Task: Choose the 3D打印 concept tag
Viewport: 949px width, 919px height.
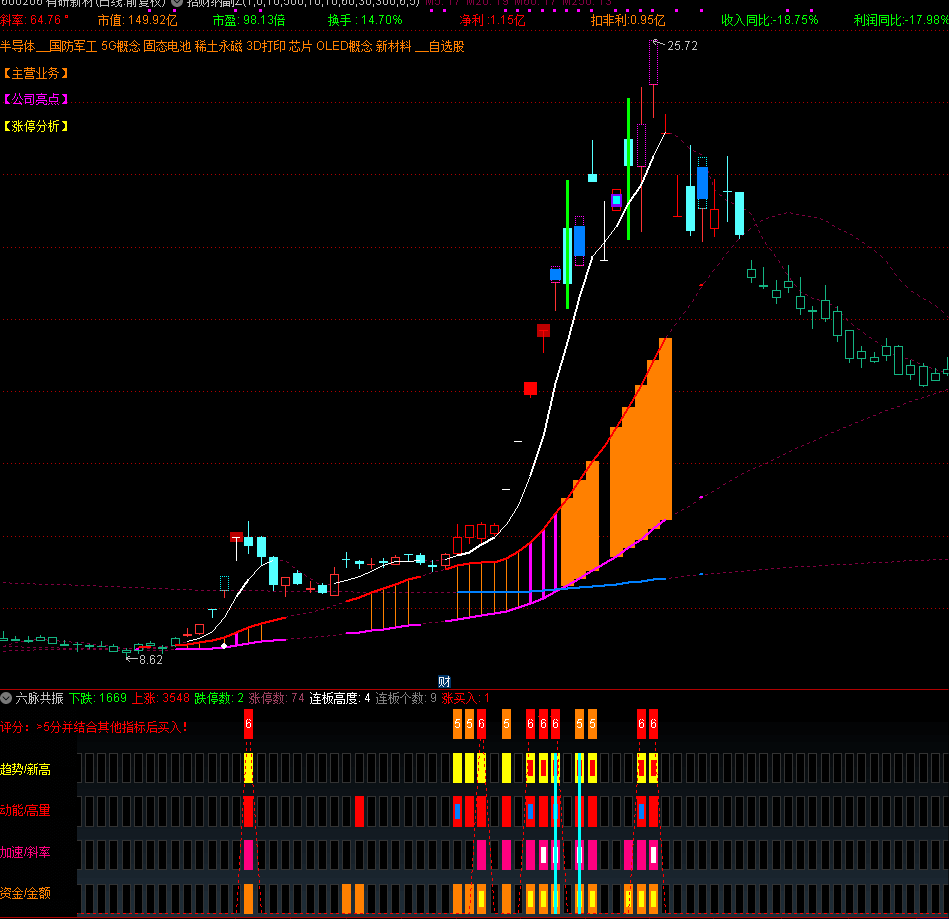Action: coord(265,46)
